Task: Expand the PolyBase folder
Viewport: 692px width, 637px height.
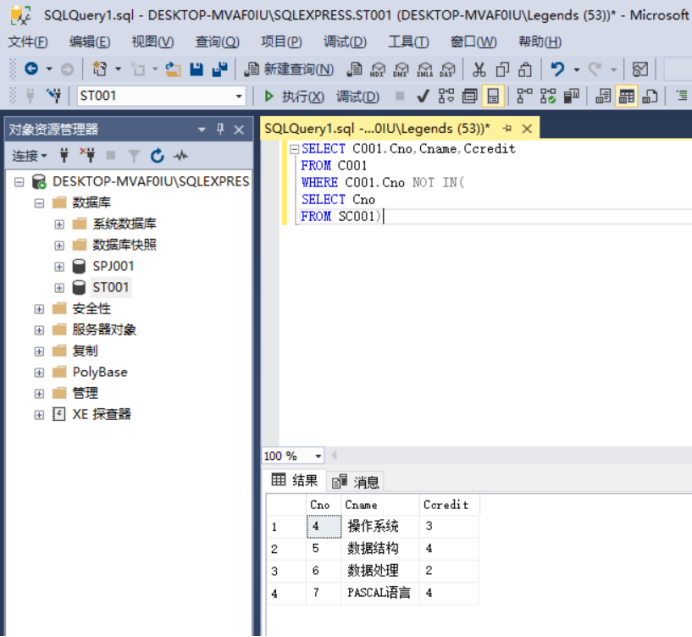Action: click(39, 373)
